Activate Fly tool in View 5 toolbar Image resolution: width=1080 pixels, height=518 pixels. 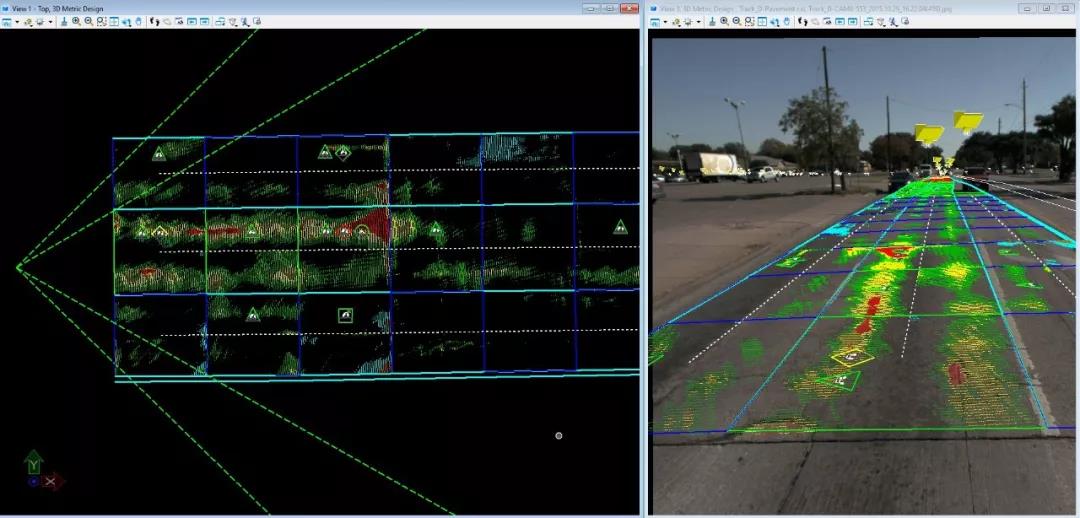pos(815,21)
